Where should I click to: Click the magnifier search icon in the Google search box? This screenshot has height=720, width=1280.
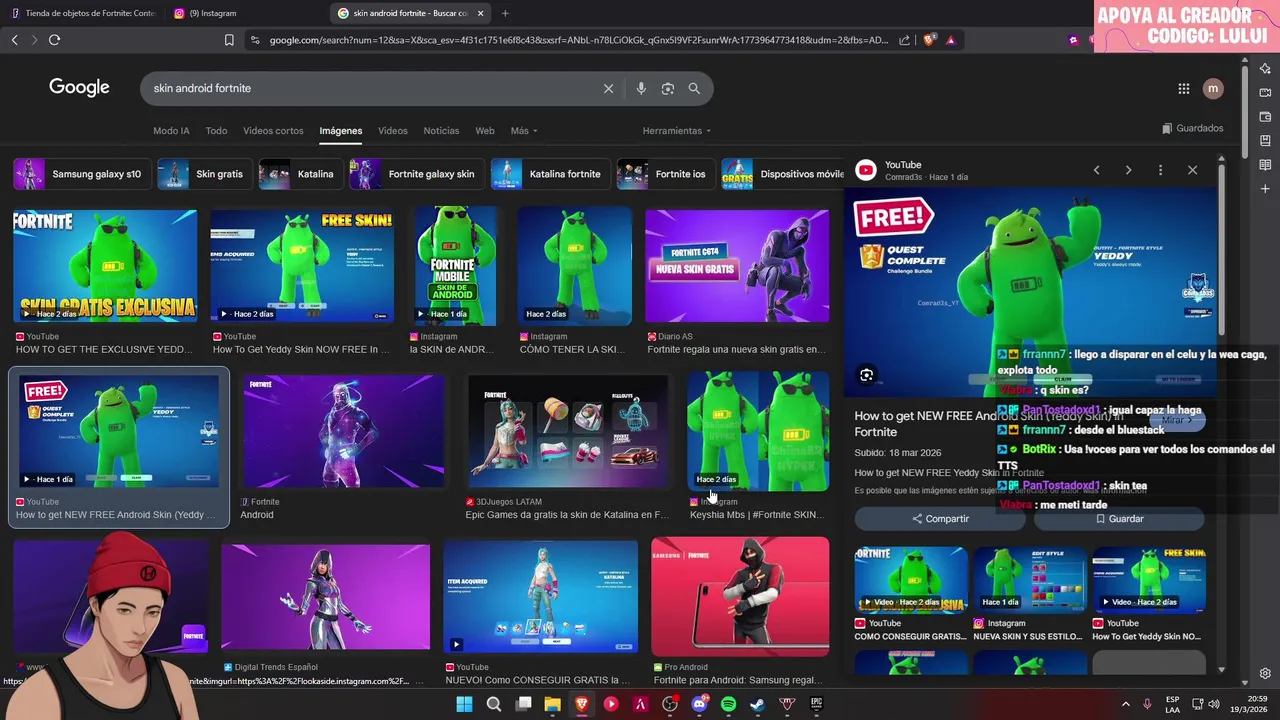click(x=694, y=88)
